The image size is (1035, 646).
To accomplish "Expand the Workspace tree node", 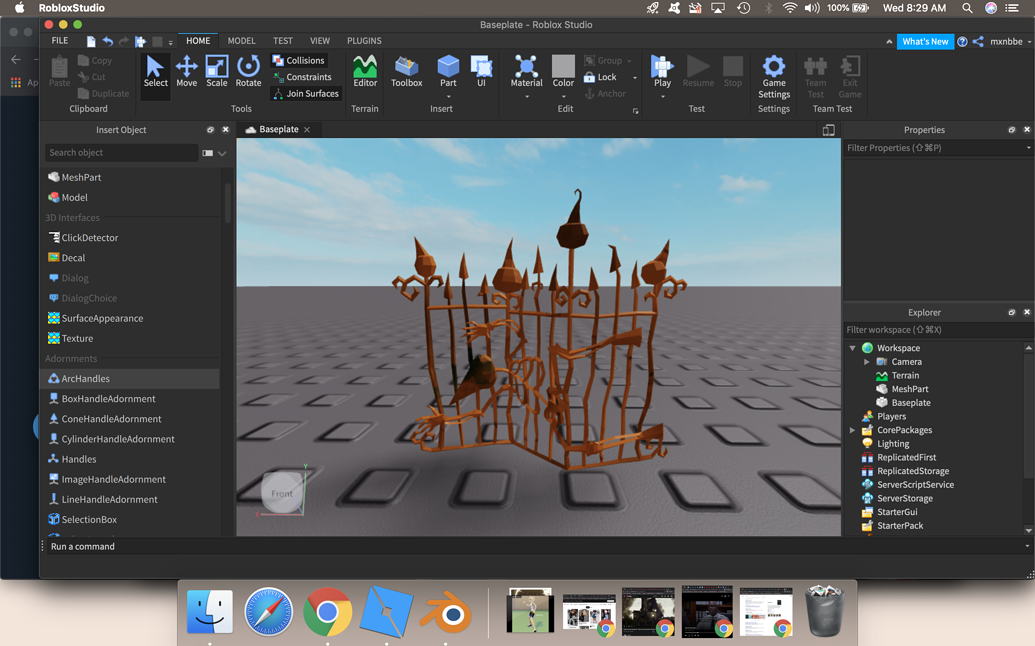I will (x=852, y=348).
